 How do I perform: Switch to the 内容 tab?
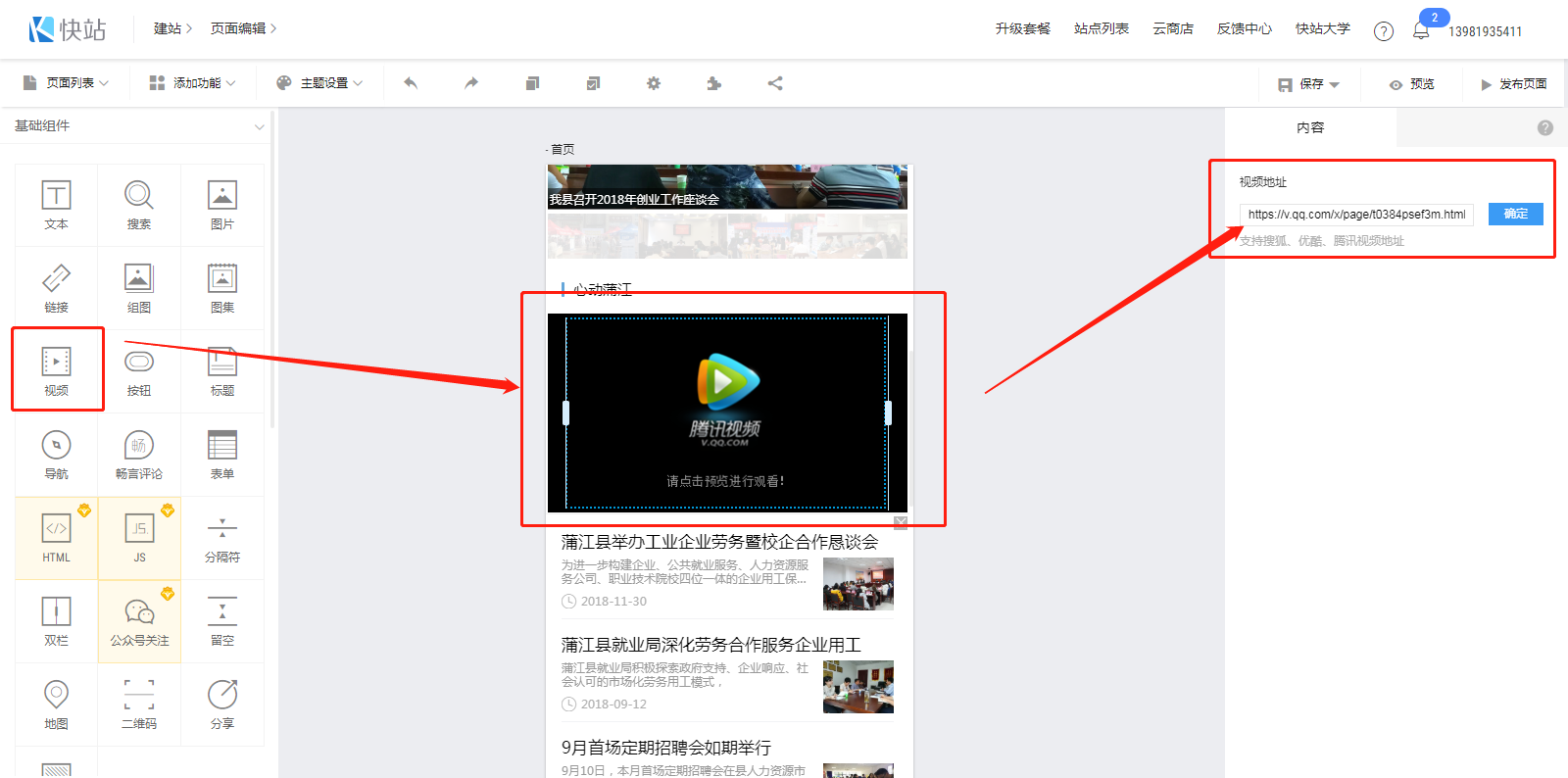coord(1310,127)
